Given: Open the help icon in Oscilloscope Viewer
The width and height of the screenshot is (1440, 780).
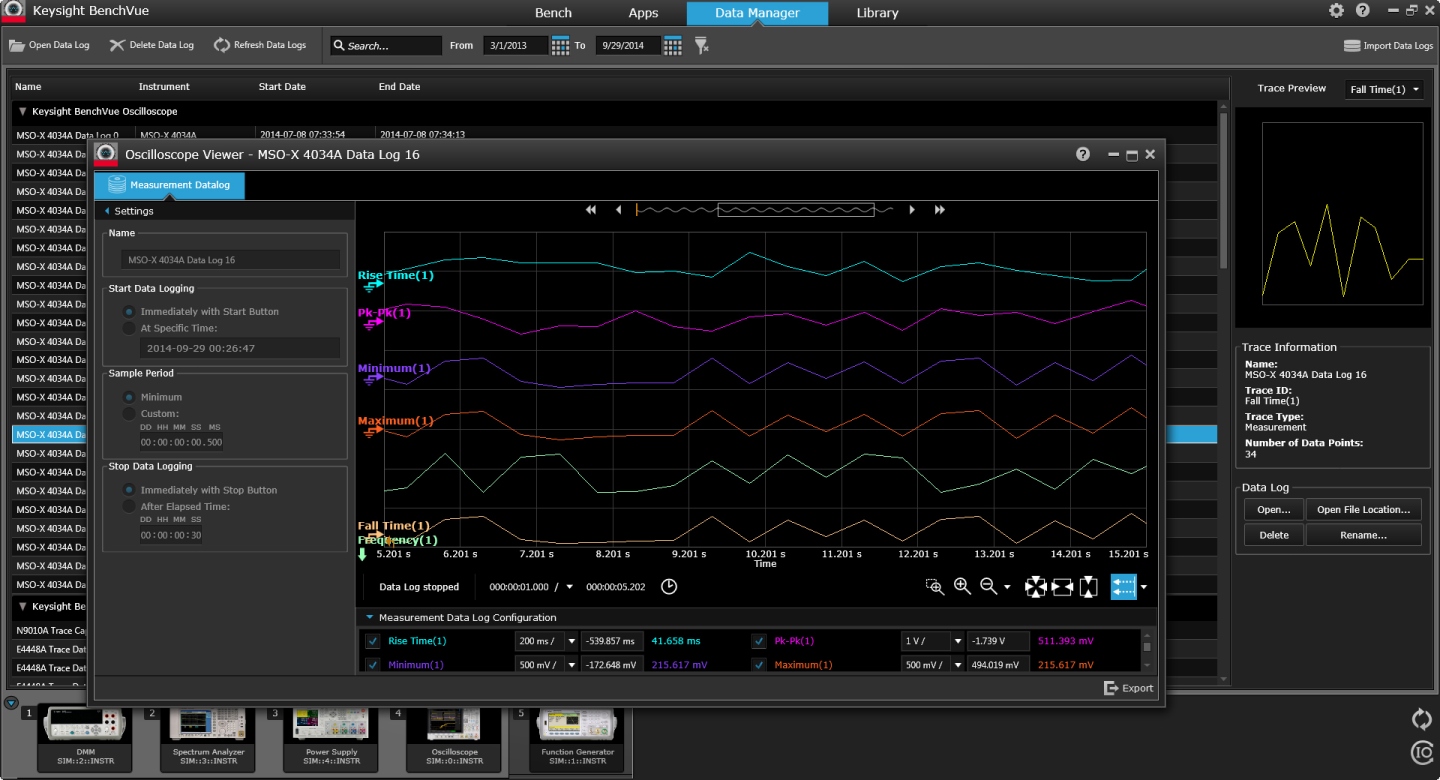Looking at the screenshot, I should (x=1082, y=154).
